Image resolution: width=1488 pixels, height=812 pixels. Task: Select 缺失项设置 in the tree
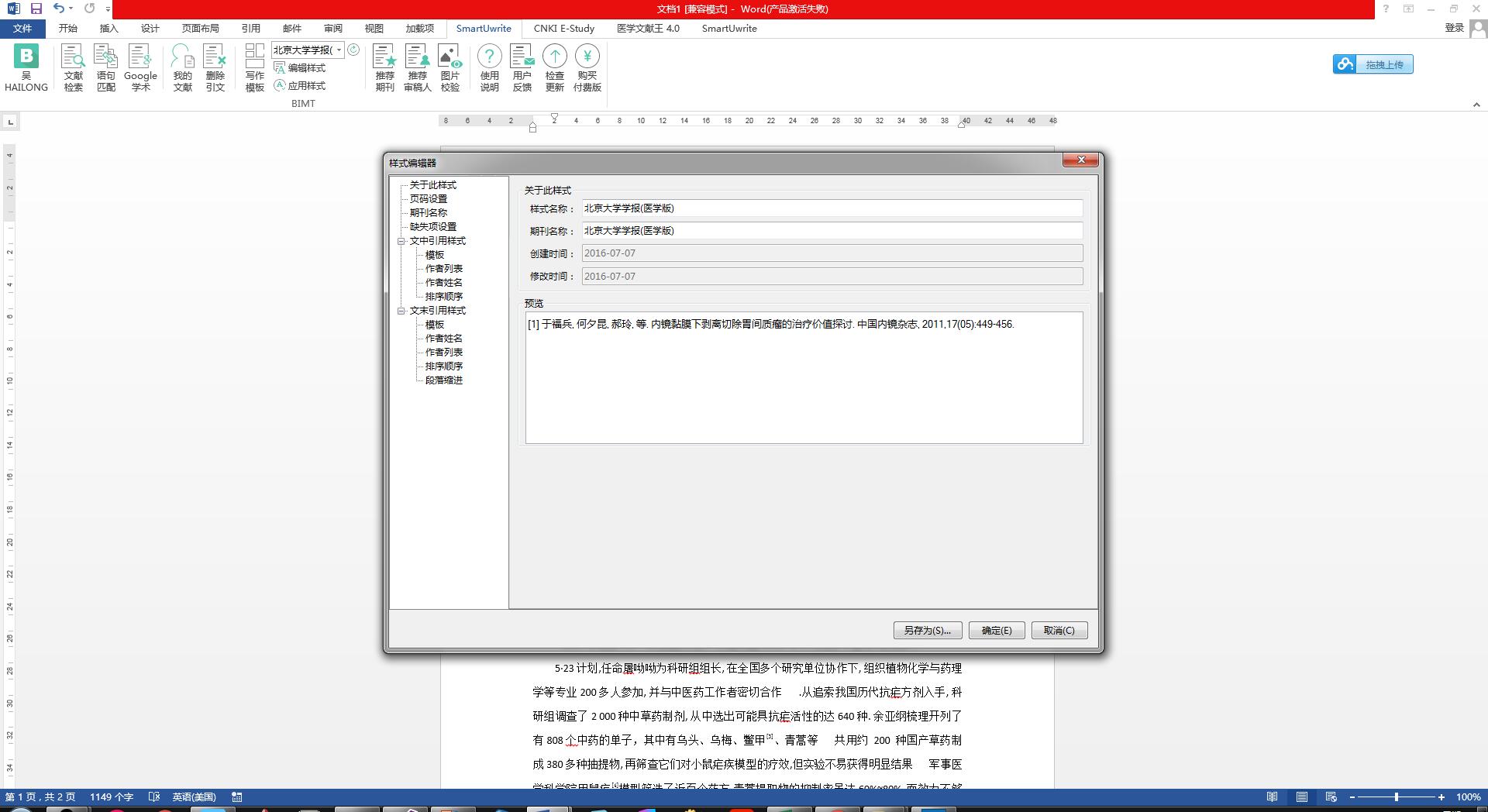[x=433, y=227]
